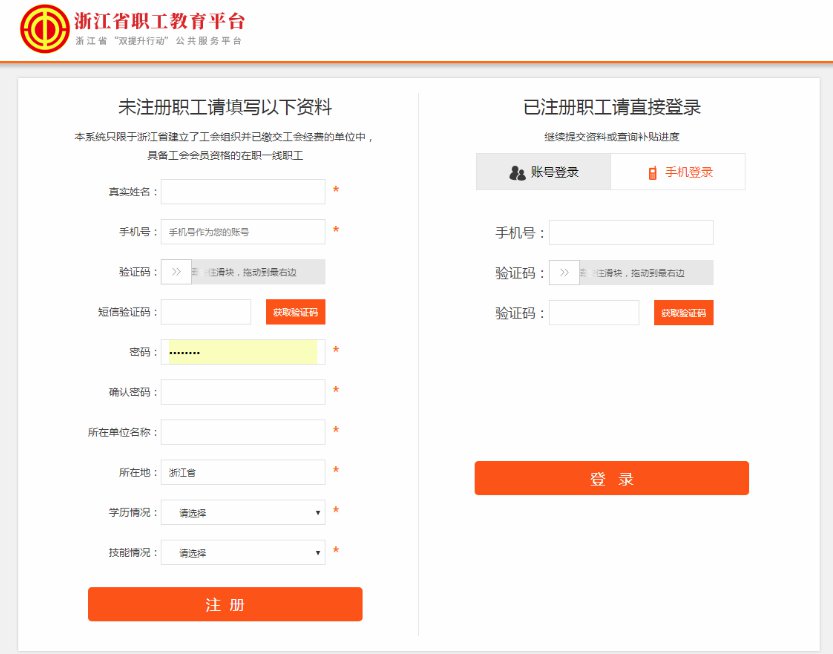Click registration slider handle arrow icon
This screenshot has height=654, width=833.
(176, 271)
